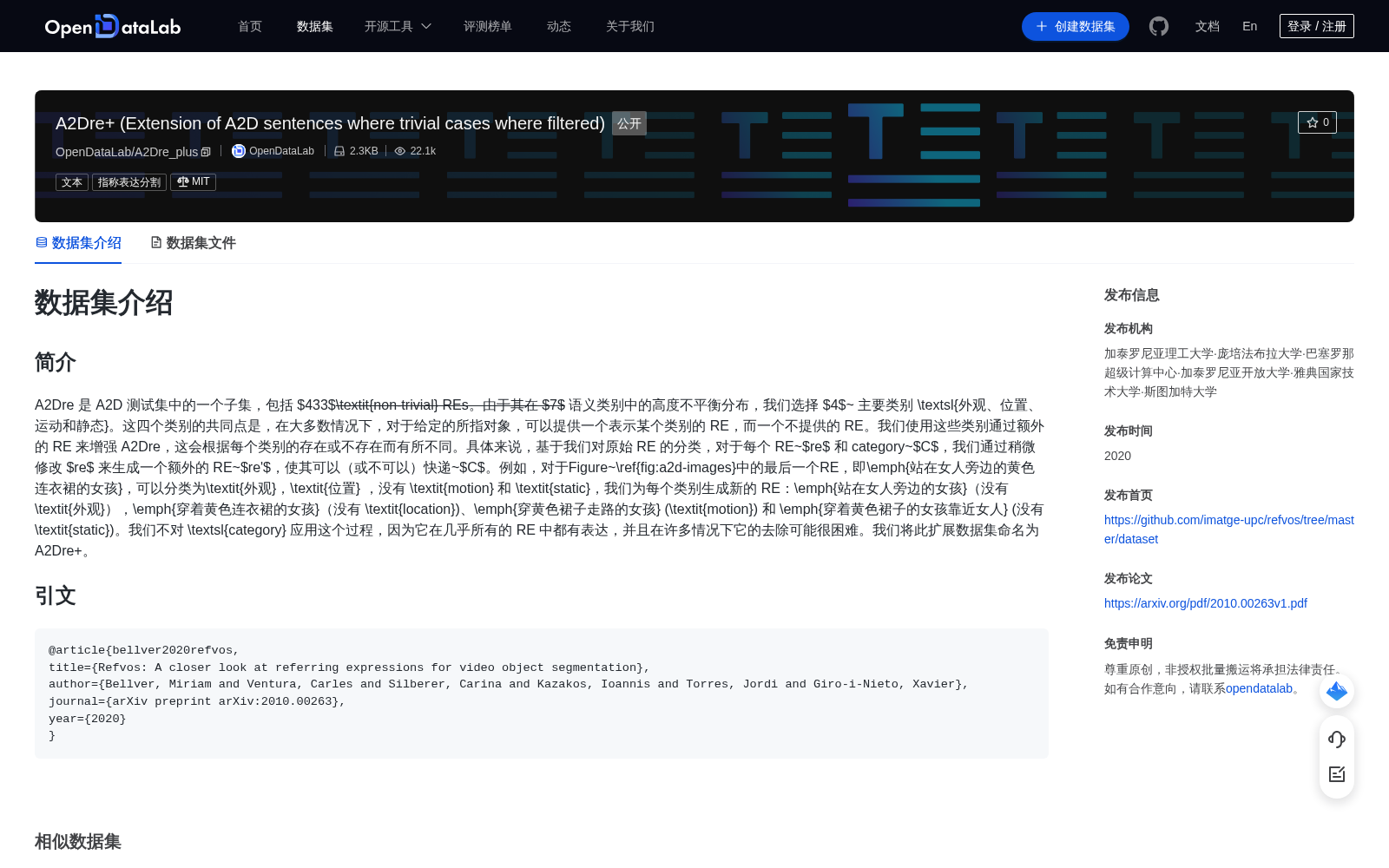
Task: Open 动态 navigation item
Action: 559,26
